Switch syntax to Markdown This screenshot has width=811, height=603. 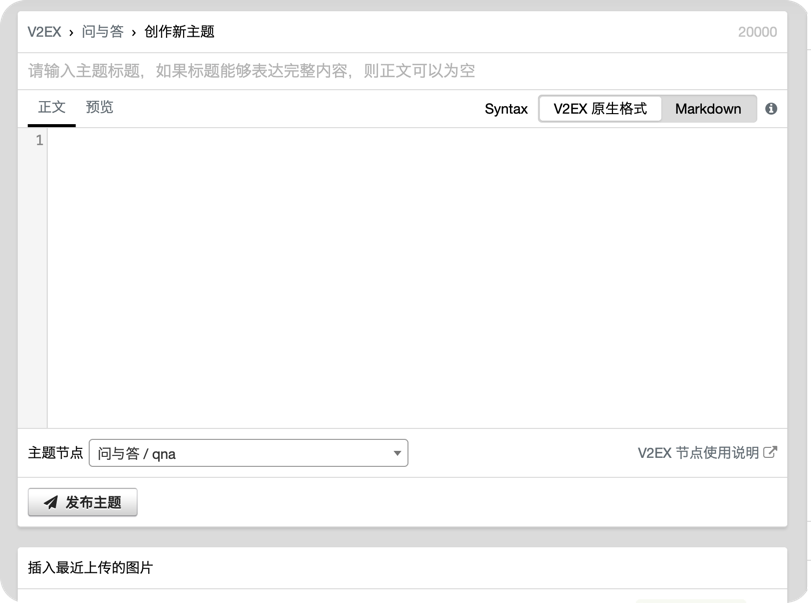708,109
